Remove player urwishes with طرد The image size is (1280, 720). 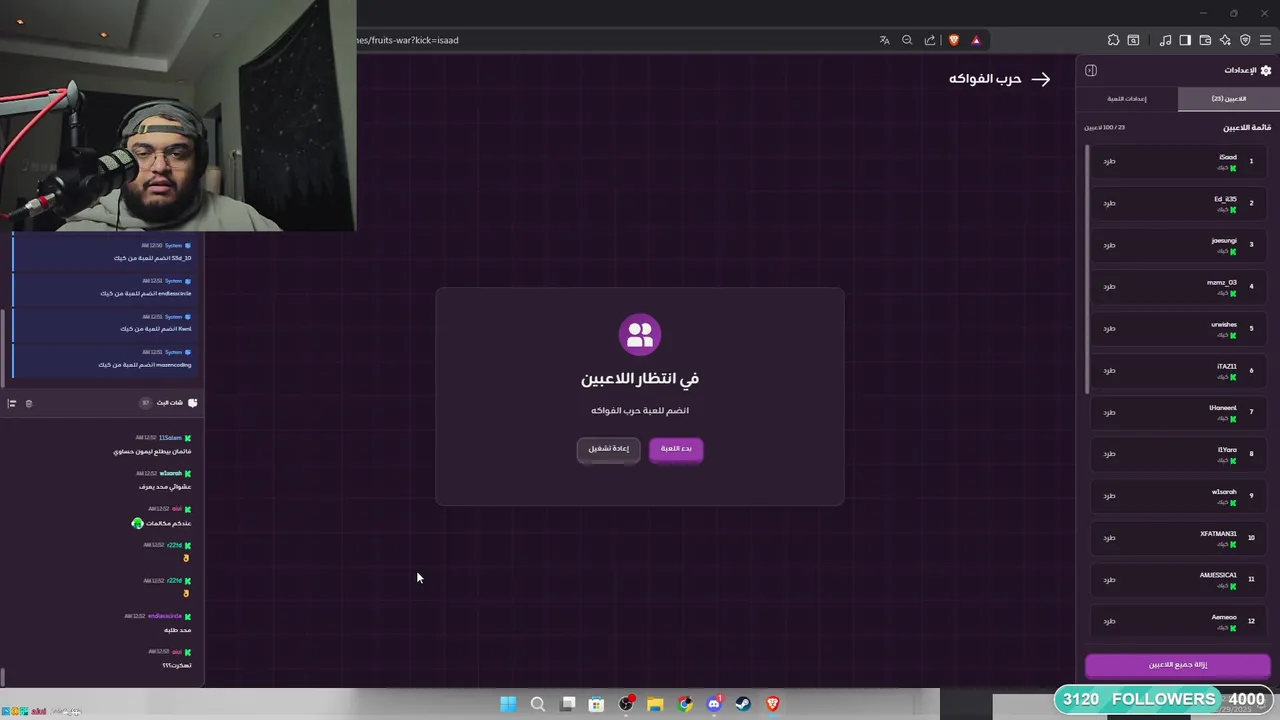(1109, 329)
